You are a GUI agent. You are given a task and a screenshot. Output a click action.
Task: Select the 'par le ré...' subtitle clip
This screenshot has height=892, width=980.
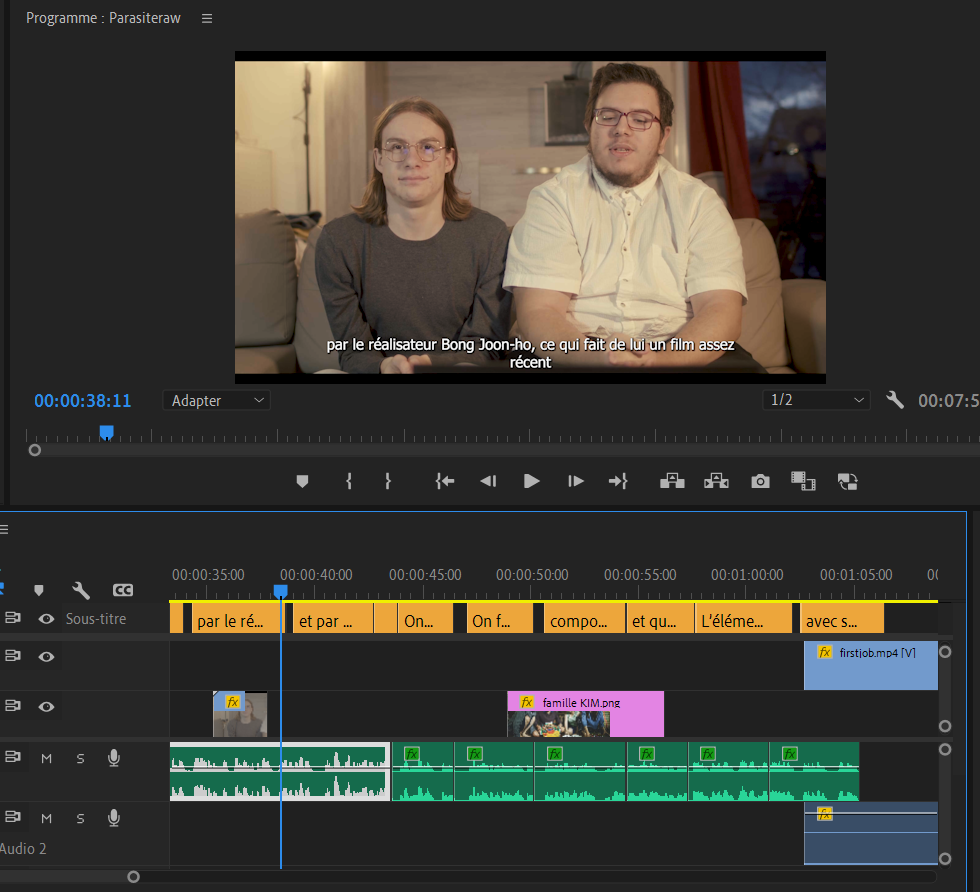(x=236, y=619)
